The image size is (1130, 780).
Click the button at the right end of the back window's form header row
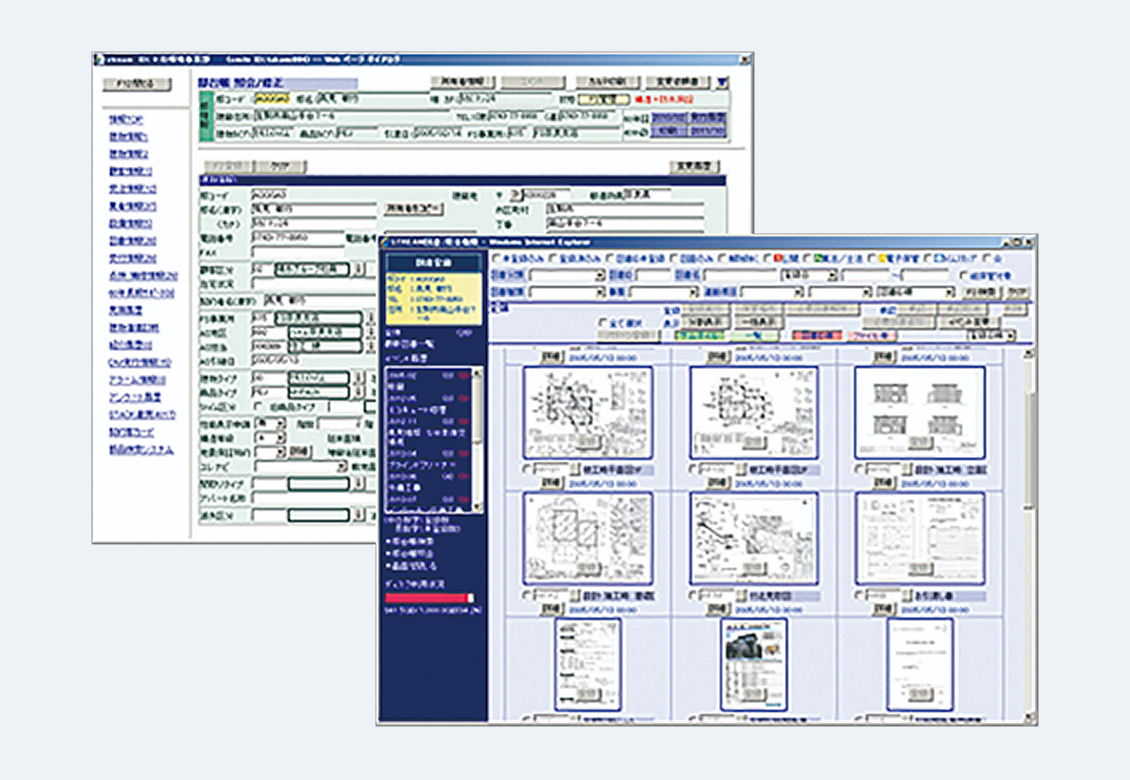click(695, 167)
